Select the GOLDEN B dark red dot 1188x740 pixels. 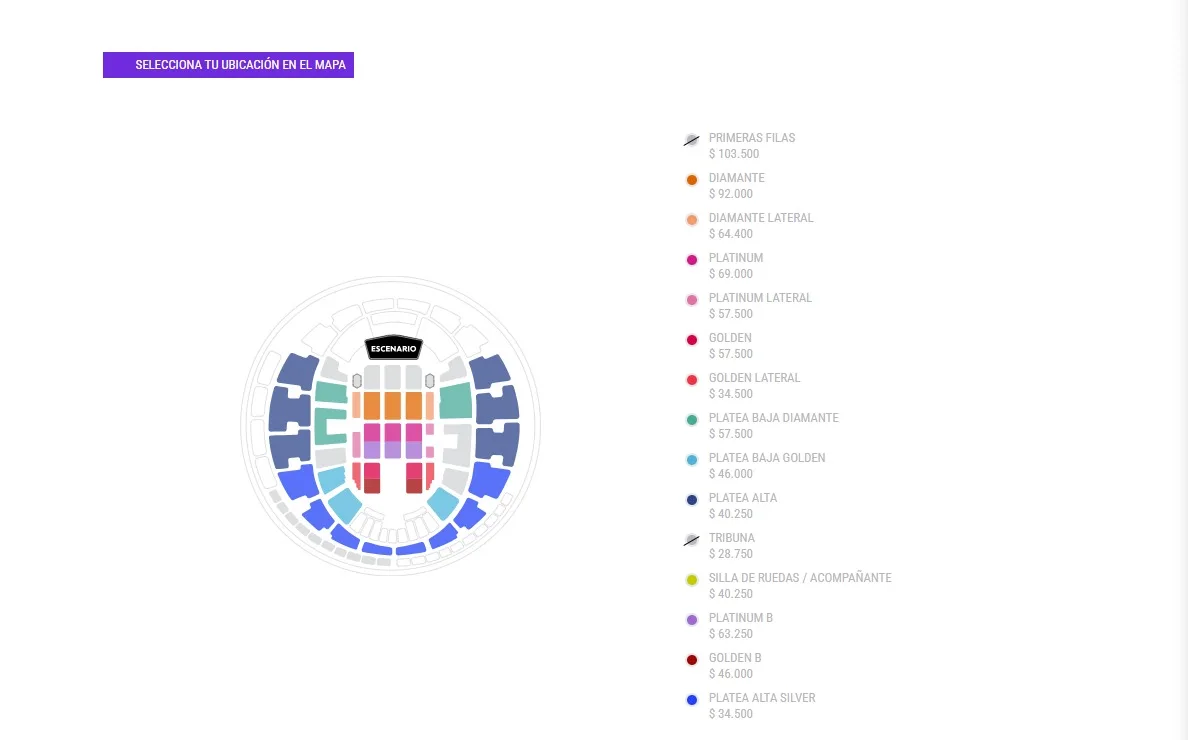pos(692,660)
